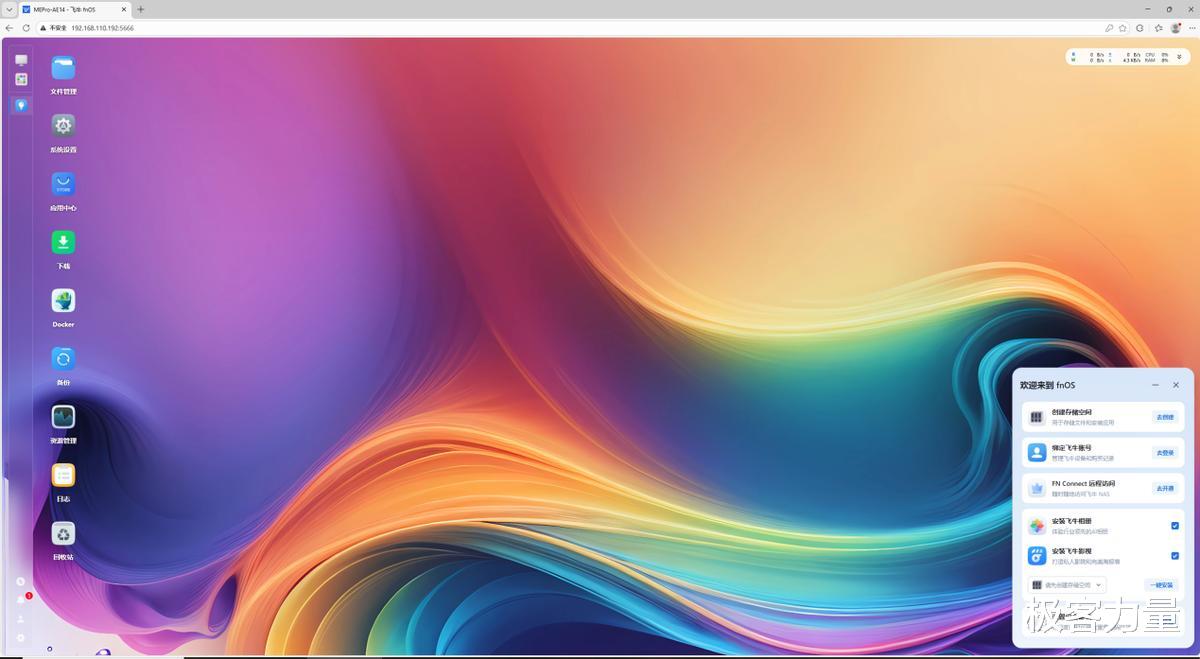Uncheck the 安装飞牛相册 checkbox

[x=1175, y=526]
